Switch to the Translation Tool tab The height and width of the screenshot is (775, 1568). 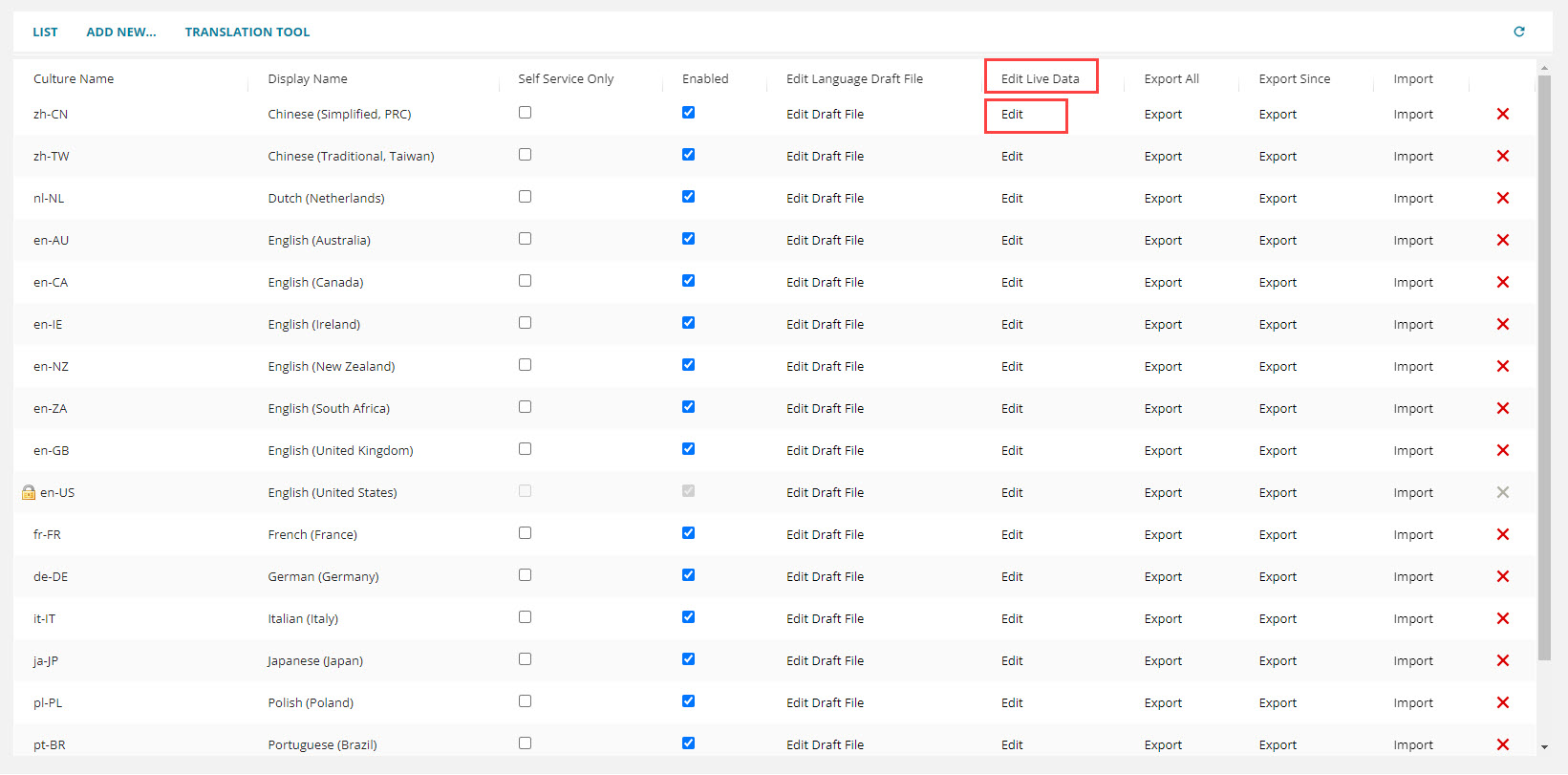[x=247, y=32]
